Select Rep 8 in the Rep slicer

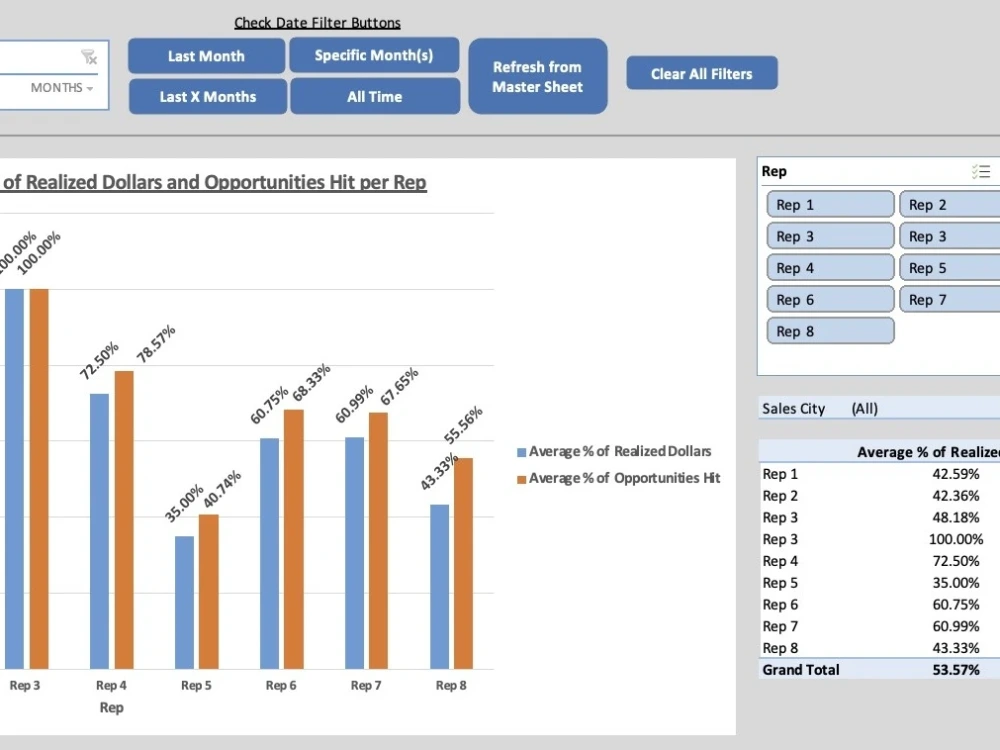tap(829, 330)
